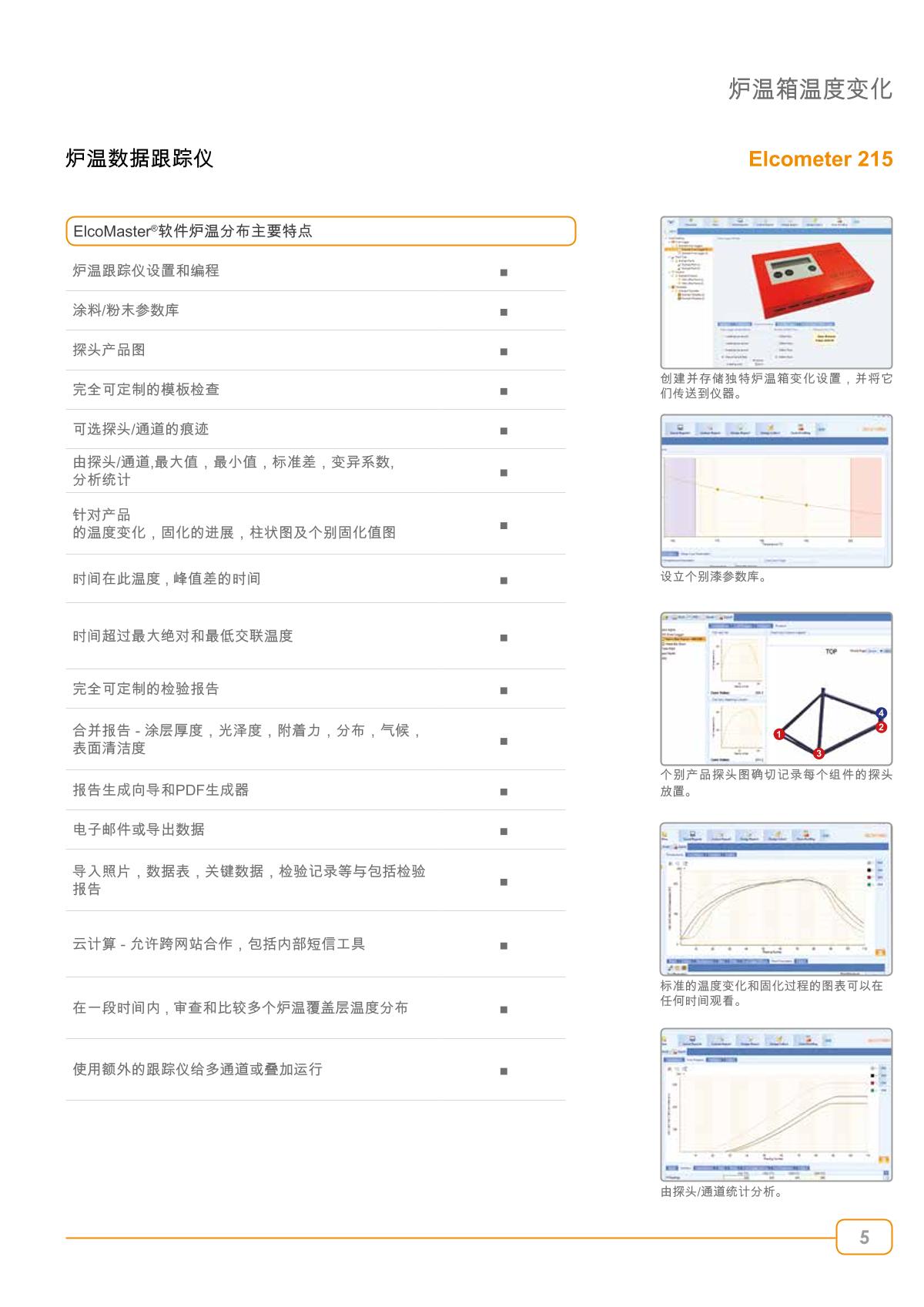The image size is (924, 1307).
Task: Click red probe marker 2 on bicycle frame
Action: coord(881,727)
